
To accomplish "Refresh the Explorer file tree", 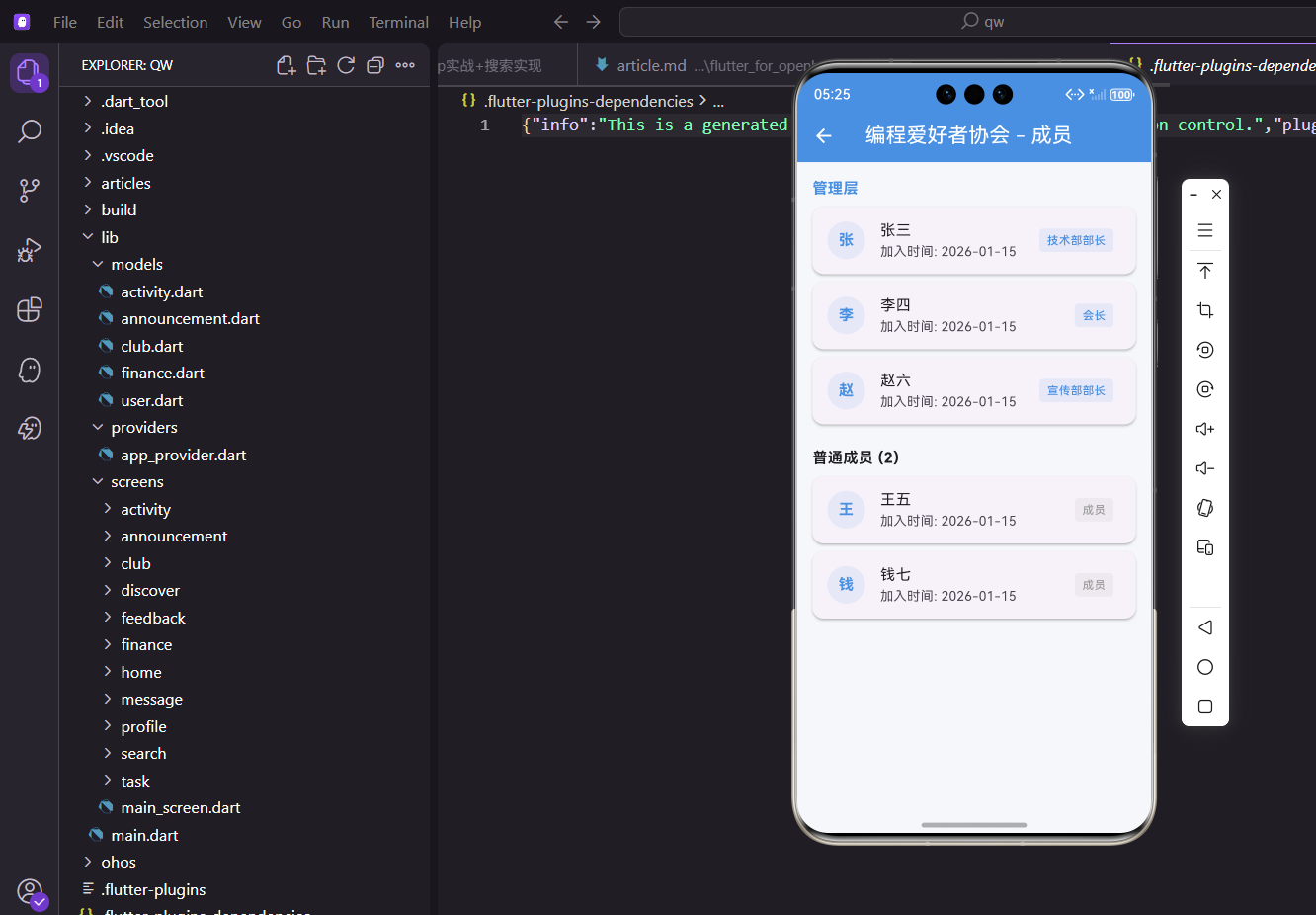I will (x=346, y=64).
